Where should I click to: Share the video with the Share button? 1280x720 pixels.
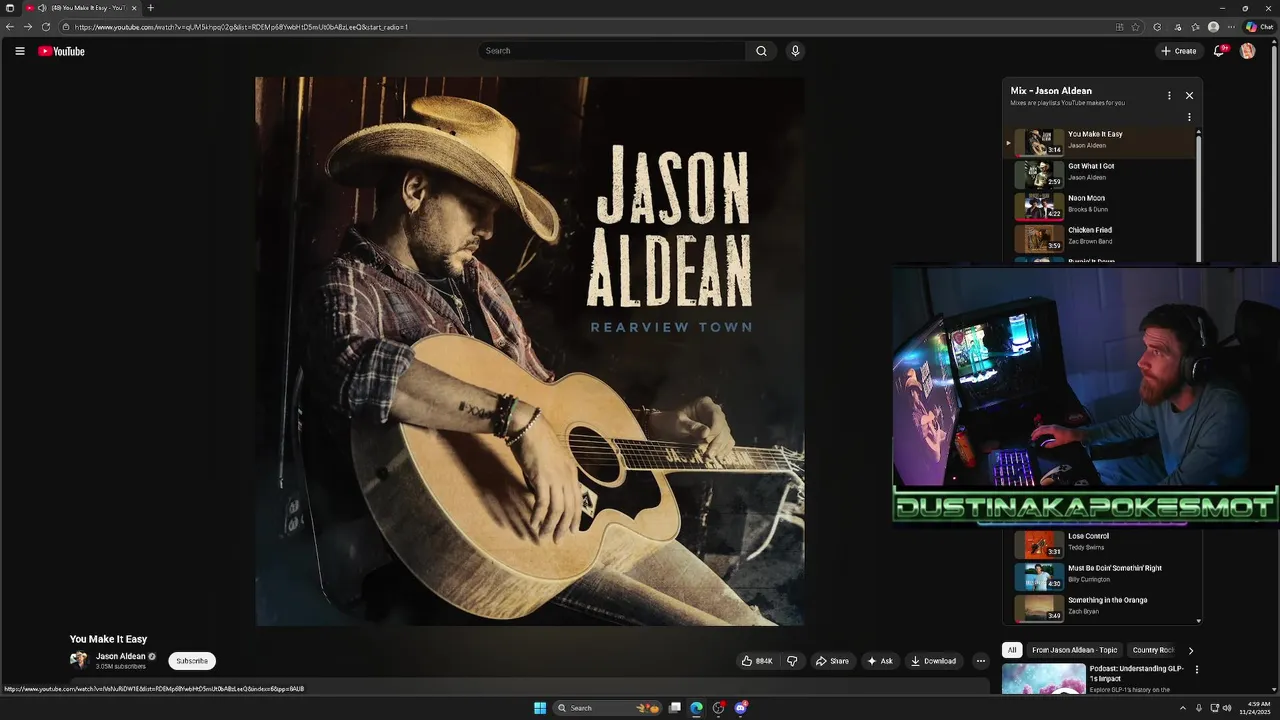click(832, 661)
